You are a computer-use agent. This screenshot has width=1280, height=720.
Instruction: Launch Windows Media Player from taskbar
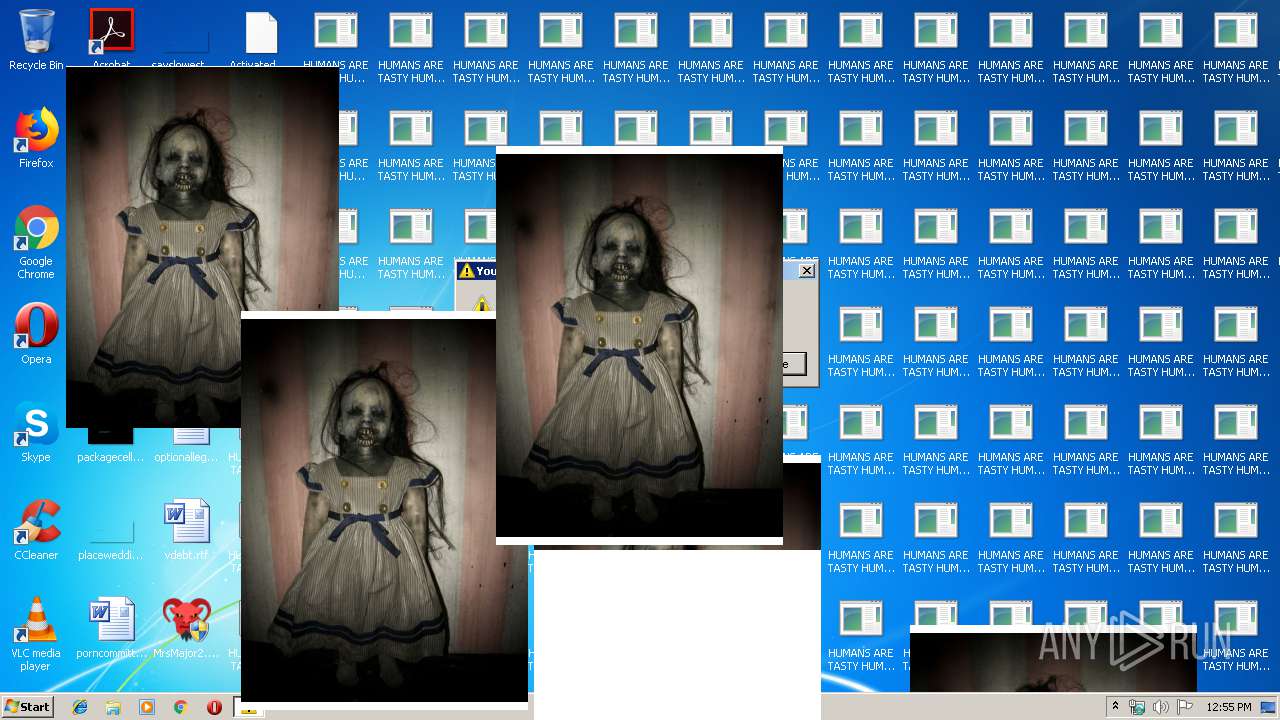coord(147,707)
